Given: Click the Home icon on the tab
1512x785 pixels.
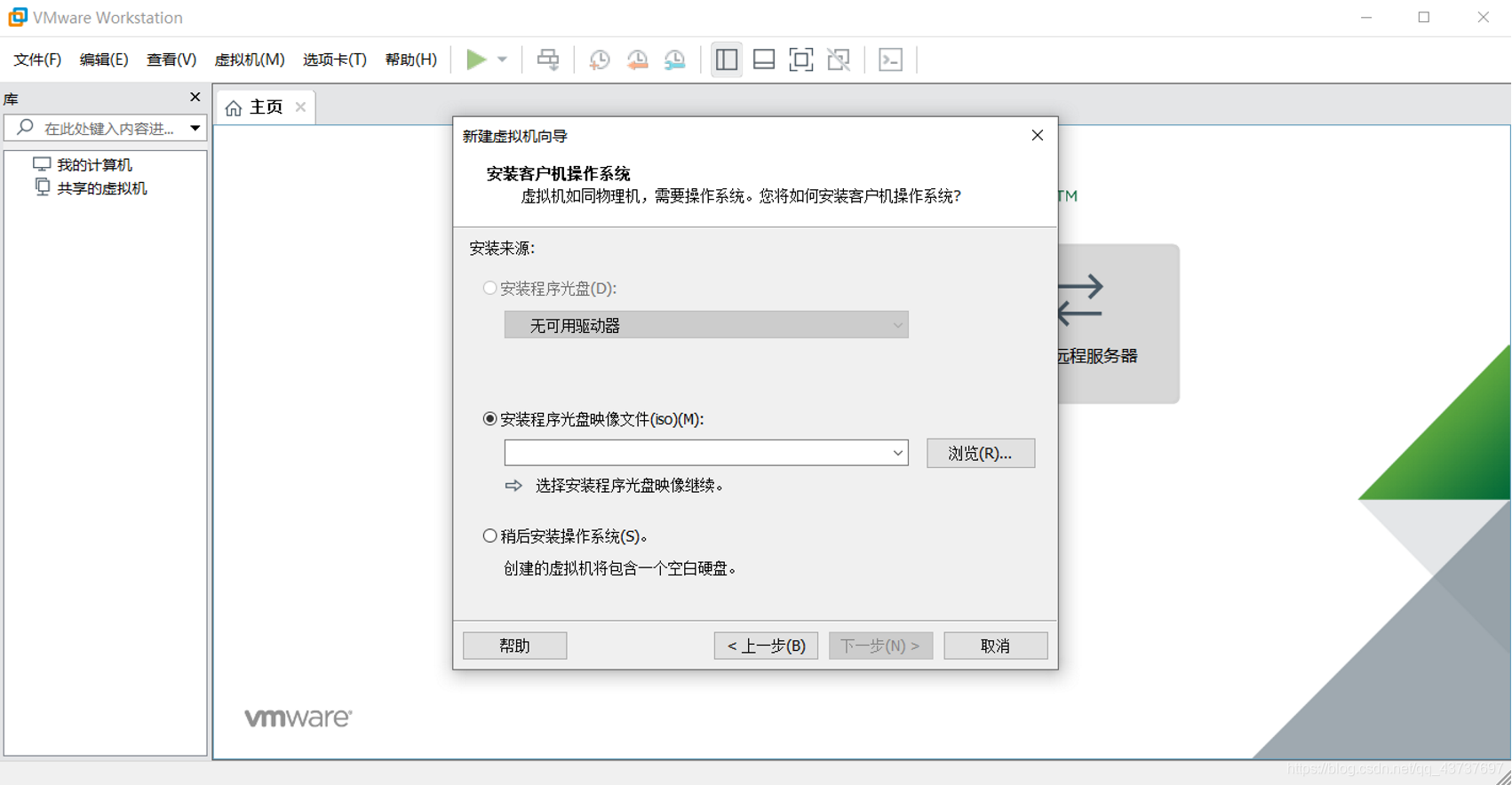Looking at the screenshot, I should point(234,108).
